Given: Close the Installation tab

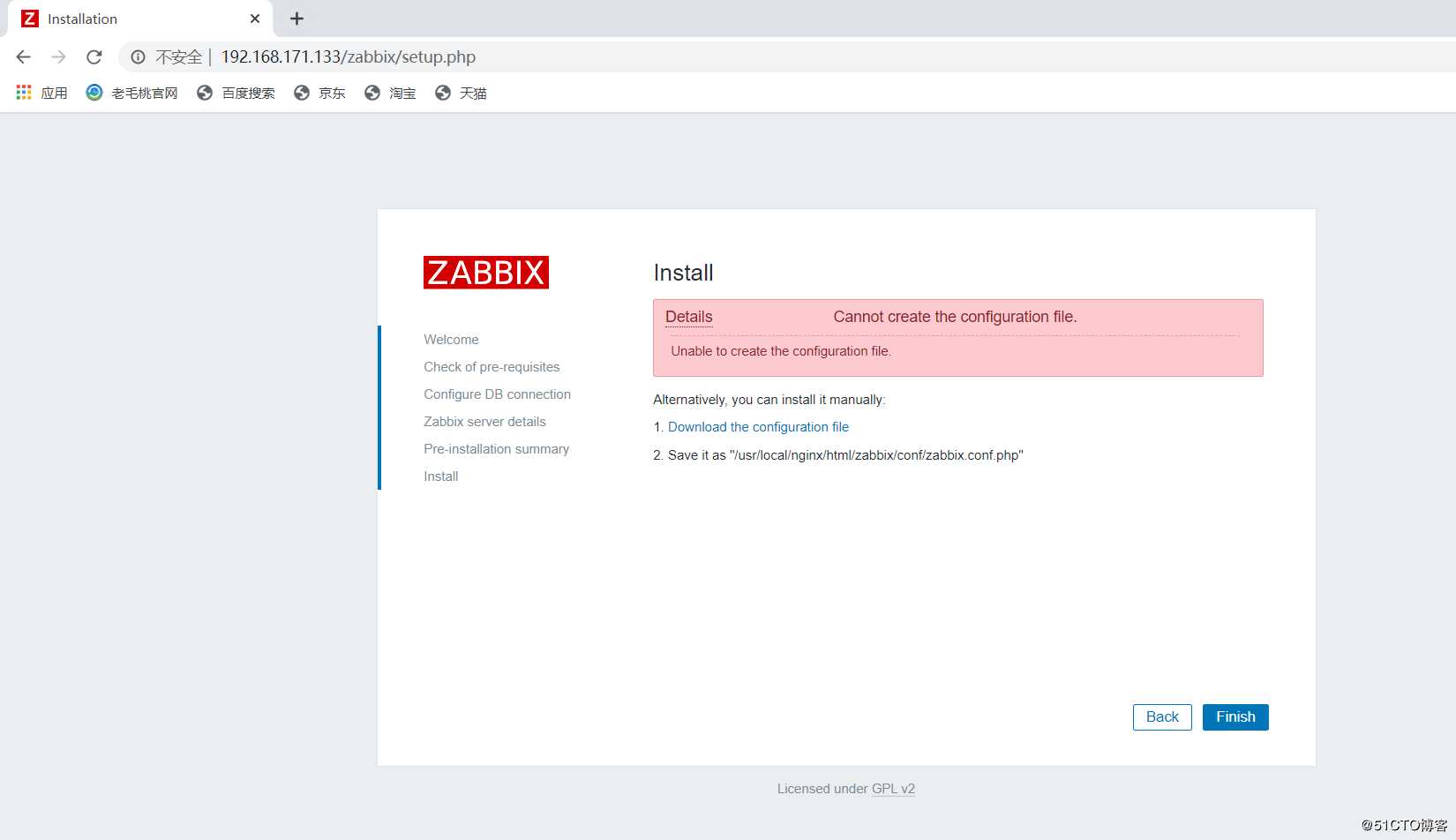Looking at the screenshot, I should [255, 19].
